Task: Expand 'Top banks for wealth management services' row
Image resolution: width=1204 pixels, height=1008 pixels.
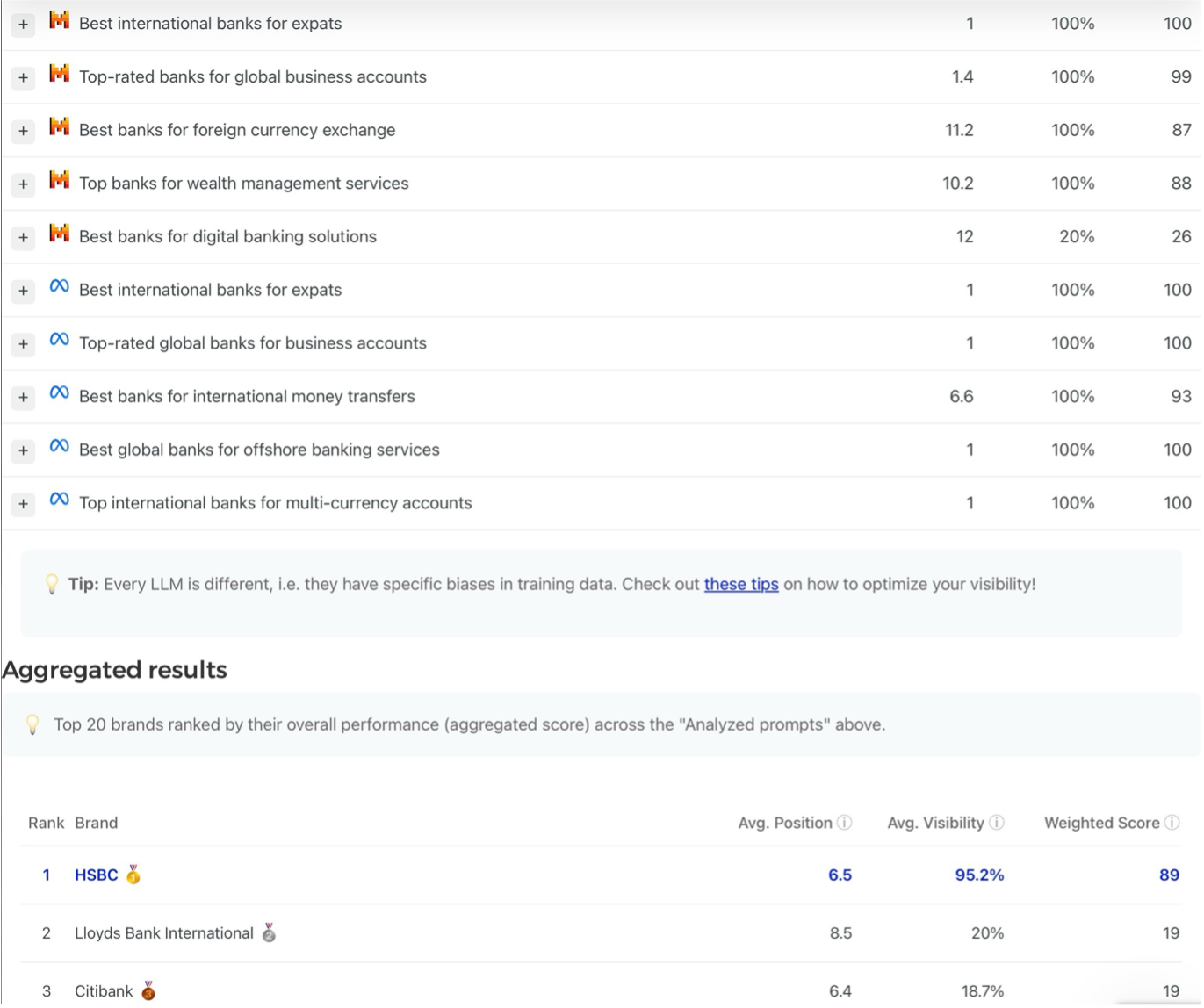Action: click(x=24, y=184)
